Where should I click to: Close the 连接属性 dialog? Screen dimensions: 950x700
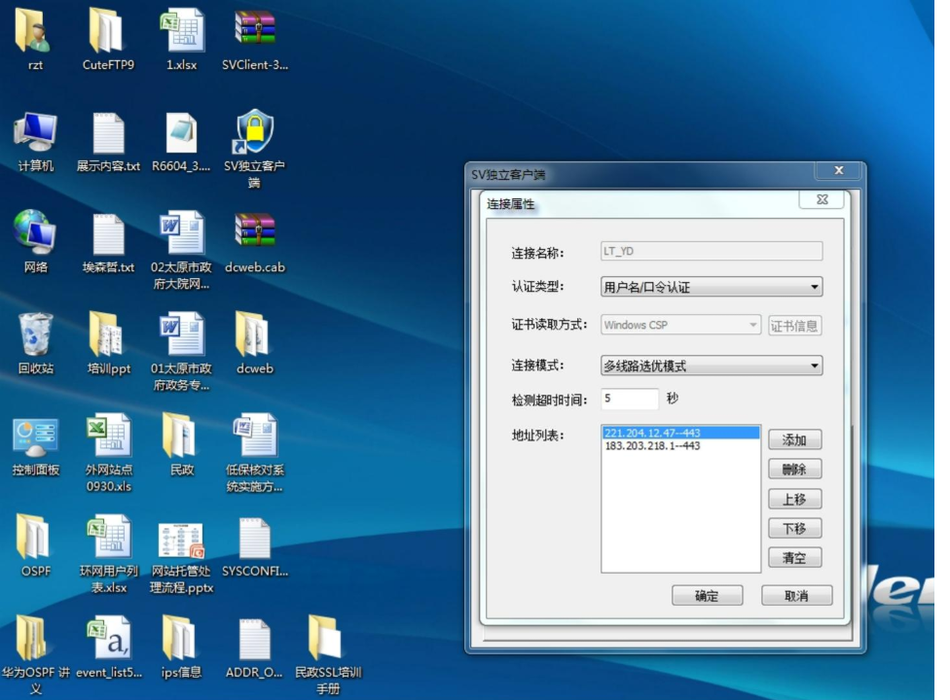coord(821,200)
